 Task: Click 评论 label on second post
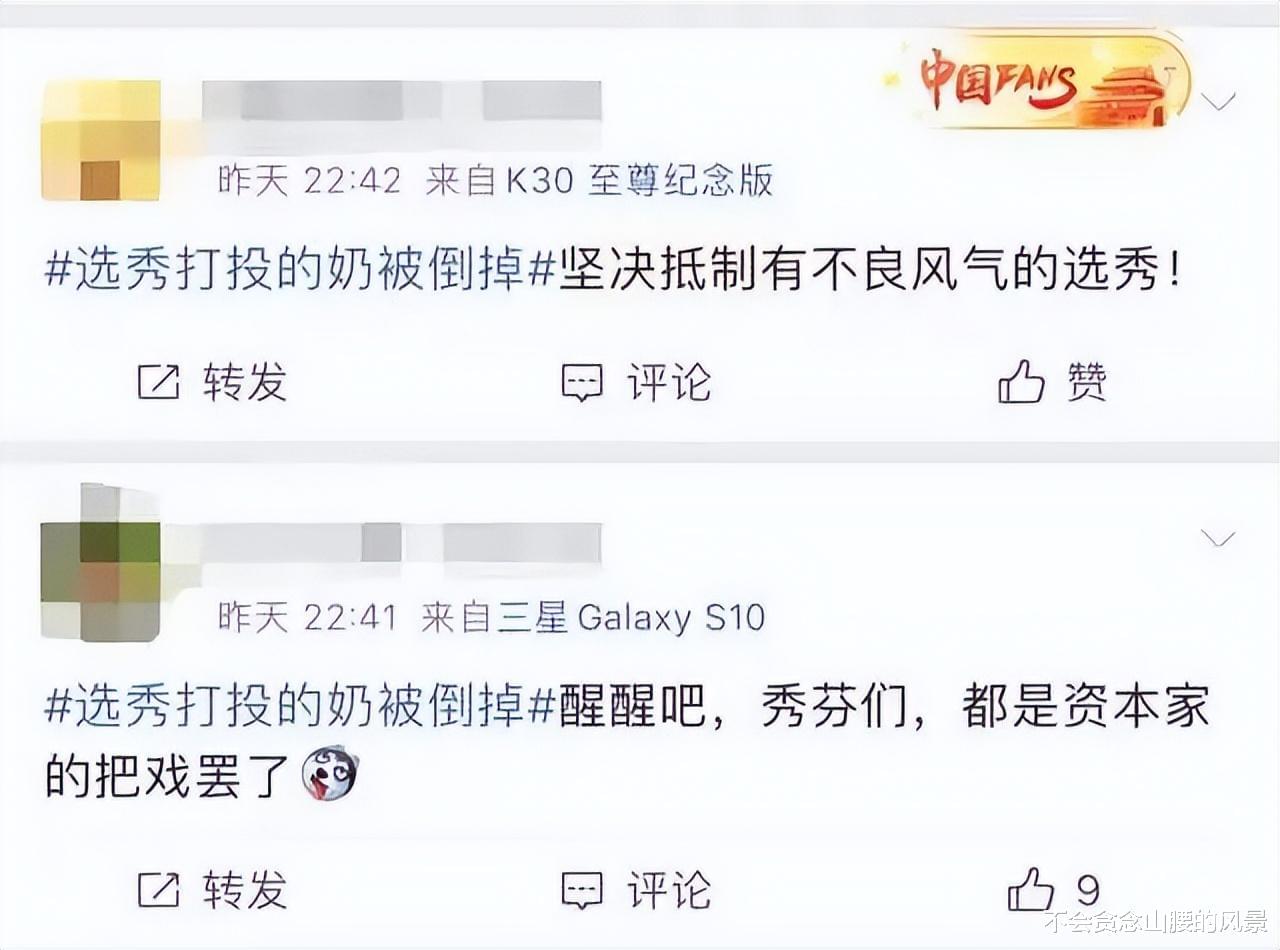(x=670, y=889)
